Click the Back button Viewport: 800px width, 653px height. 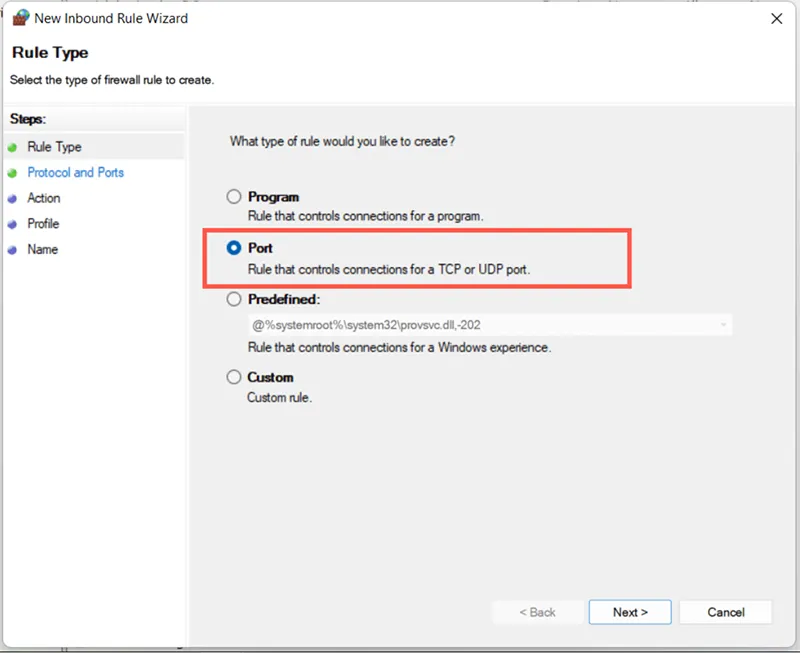(537, 612)
